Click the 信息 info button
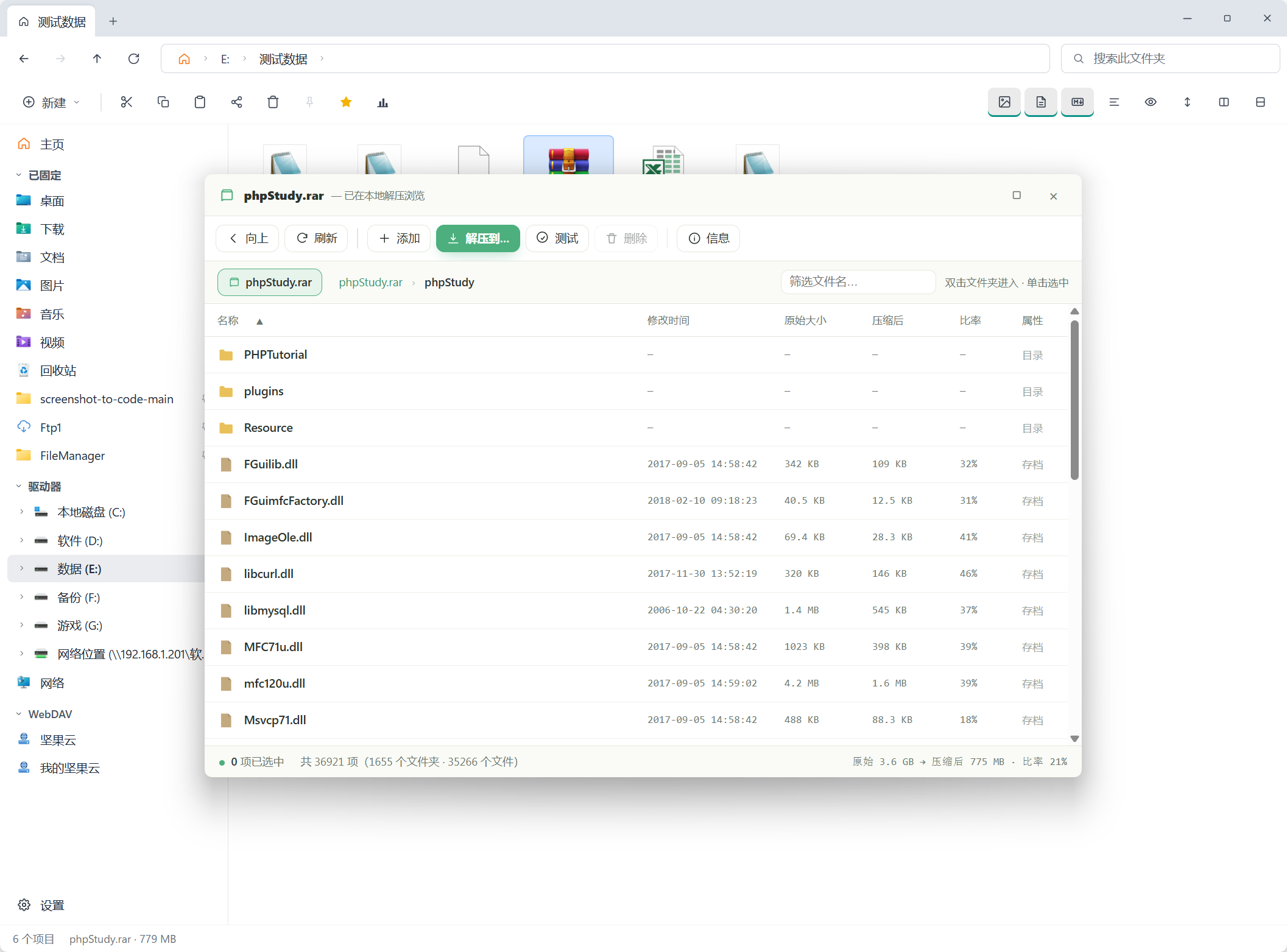The height and width of the screenshot is (952, 1287). tap(708, 238)
